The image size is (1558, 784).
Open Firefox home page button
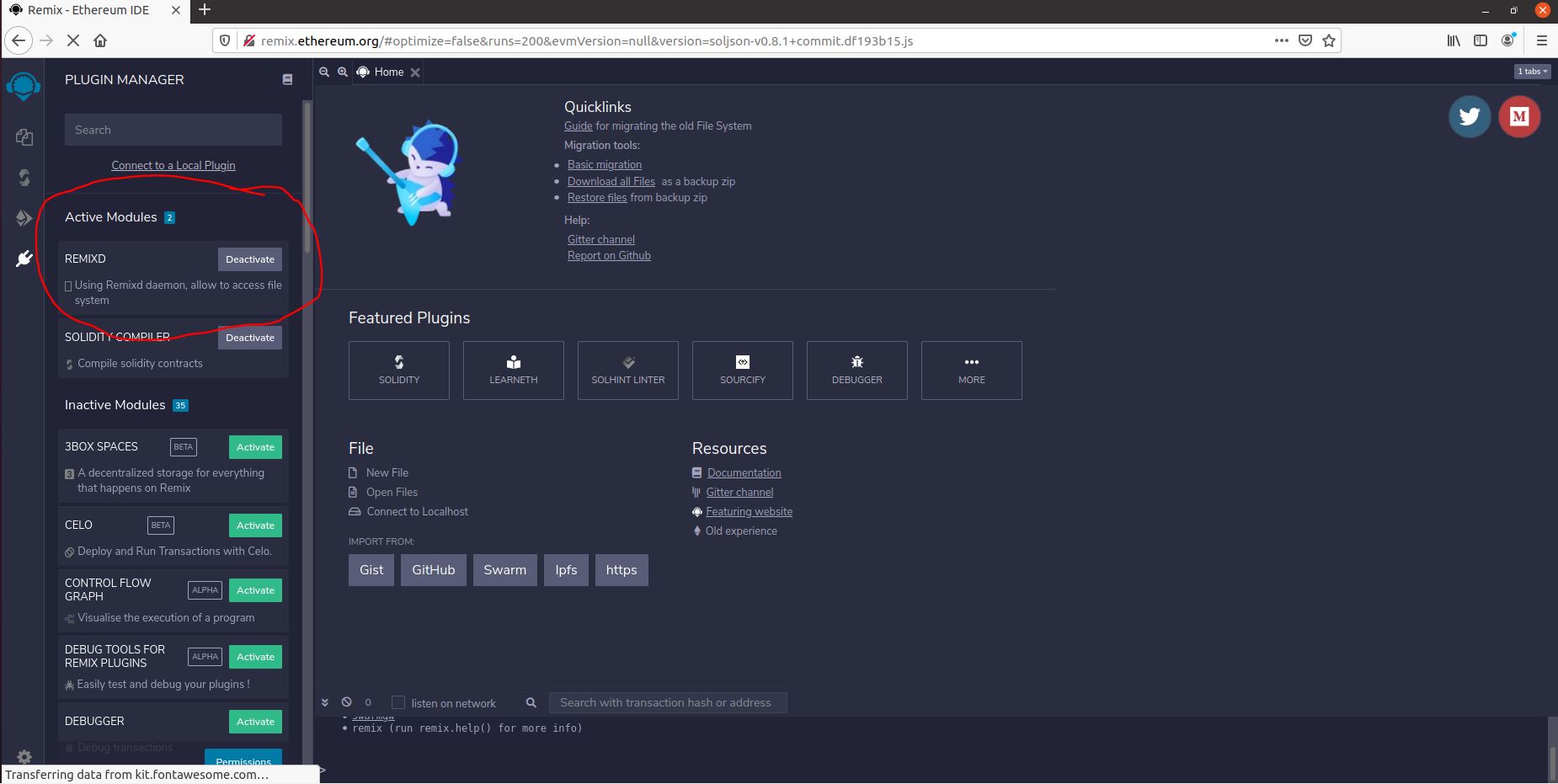coord(100,40)
